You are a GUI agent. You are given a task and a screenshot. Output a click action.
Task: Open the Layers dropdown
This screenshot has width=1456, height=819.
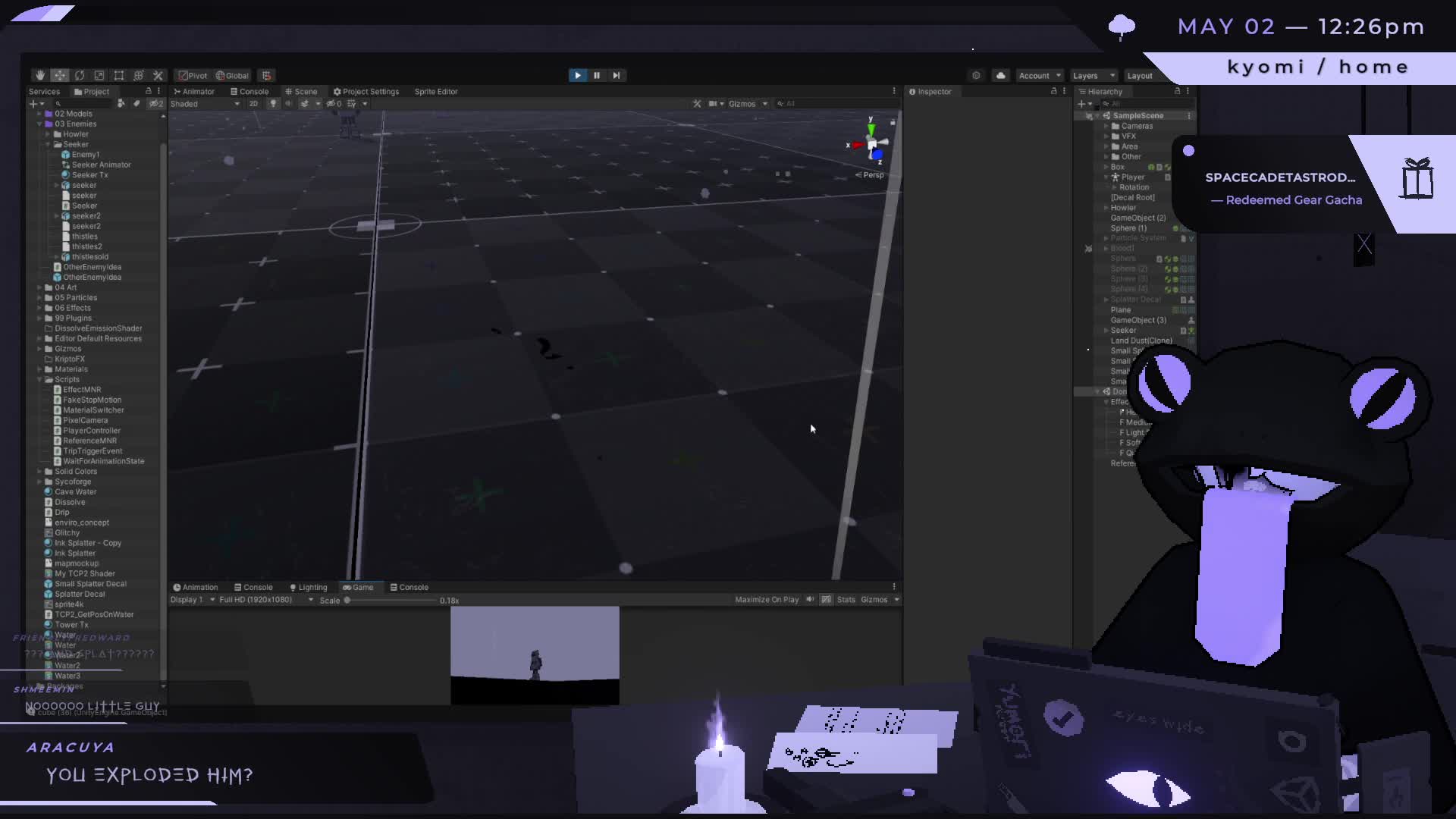pyautogui.click(x=1093, y=75)
